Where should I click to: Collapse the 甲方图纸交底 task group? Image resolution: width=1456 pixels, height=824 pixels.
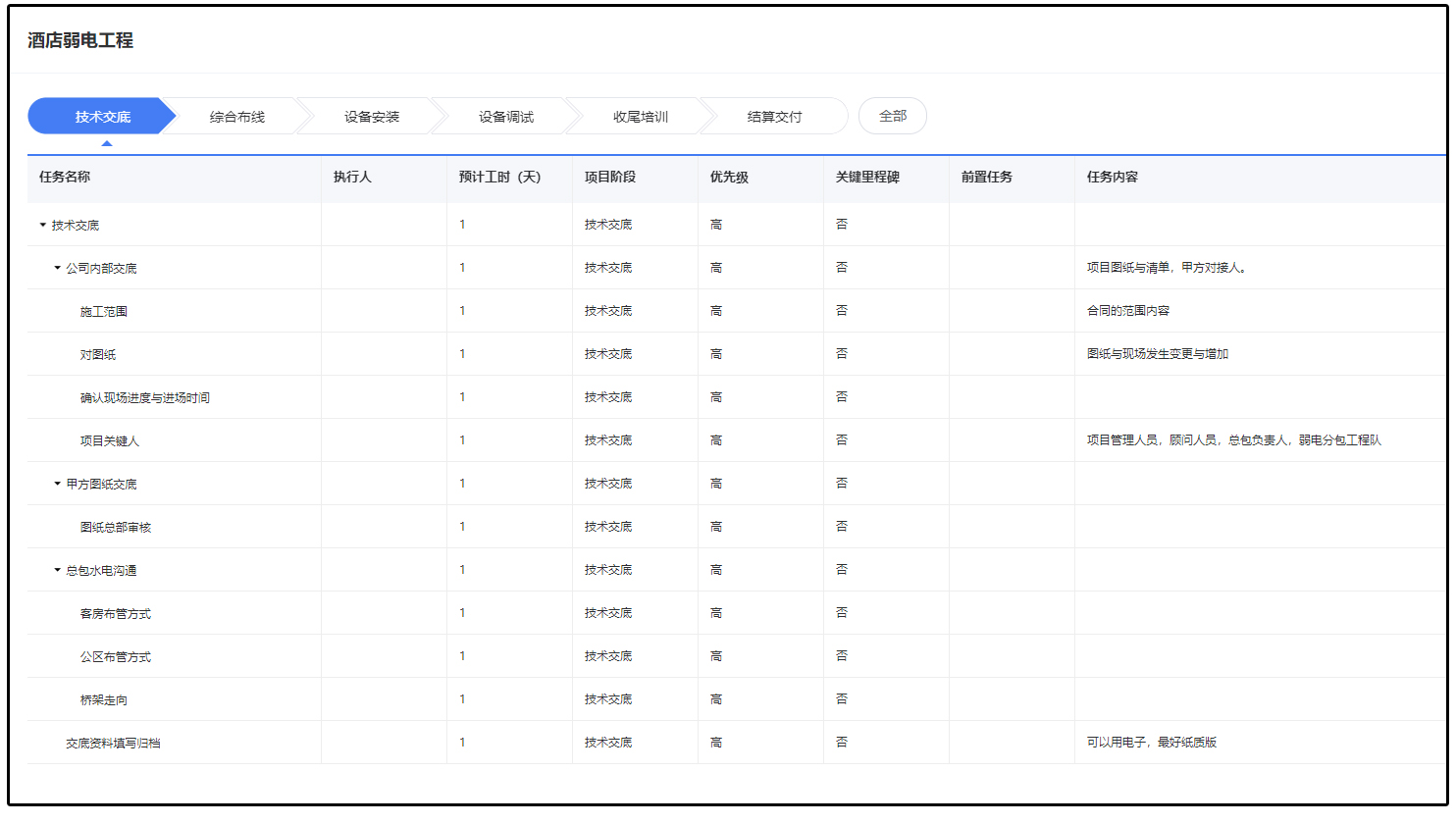57,485
